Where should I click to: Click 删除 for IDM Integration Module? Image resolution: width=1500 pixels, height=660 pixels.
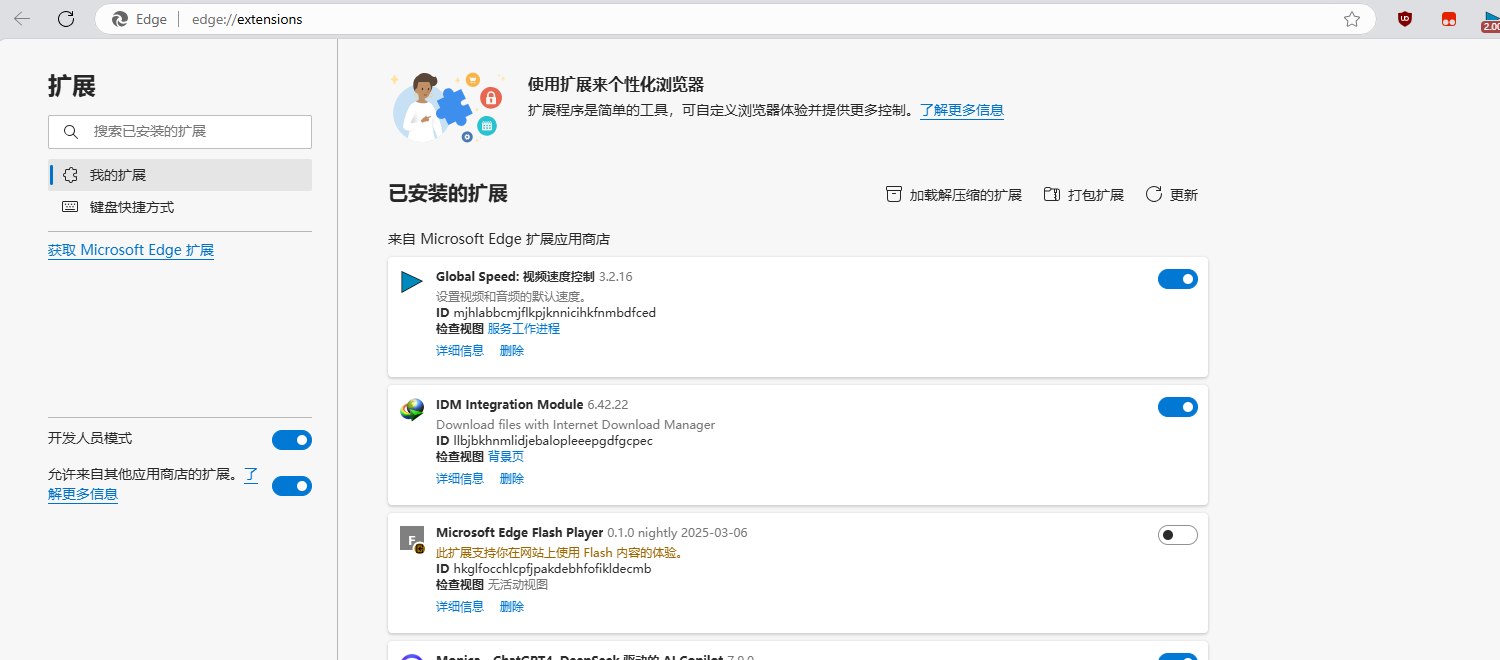click(x=512, y=478)
